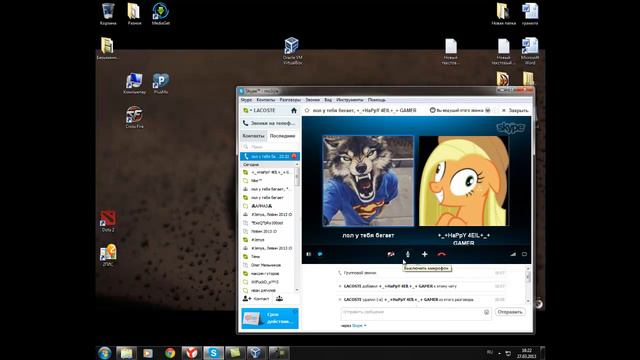Toggle the chat bubble icon in call bar
This screenshot has width=640, height=360.
pos(320,254)
